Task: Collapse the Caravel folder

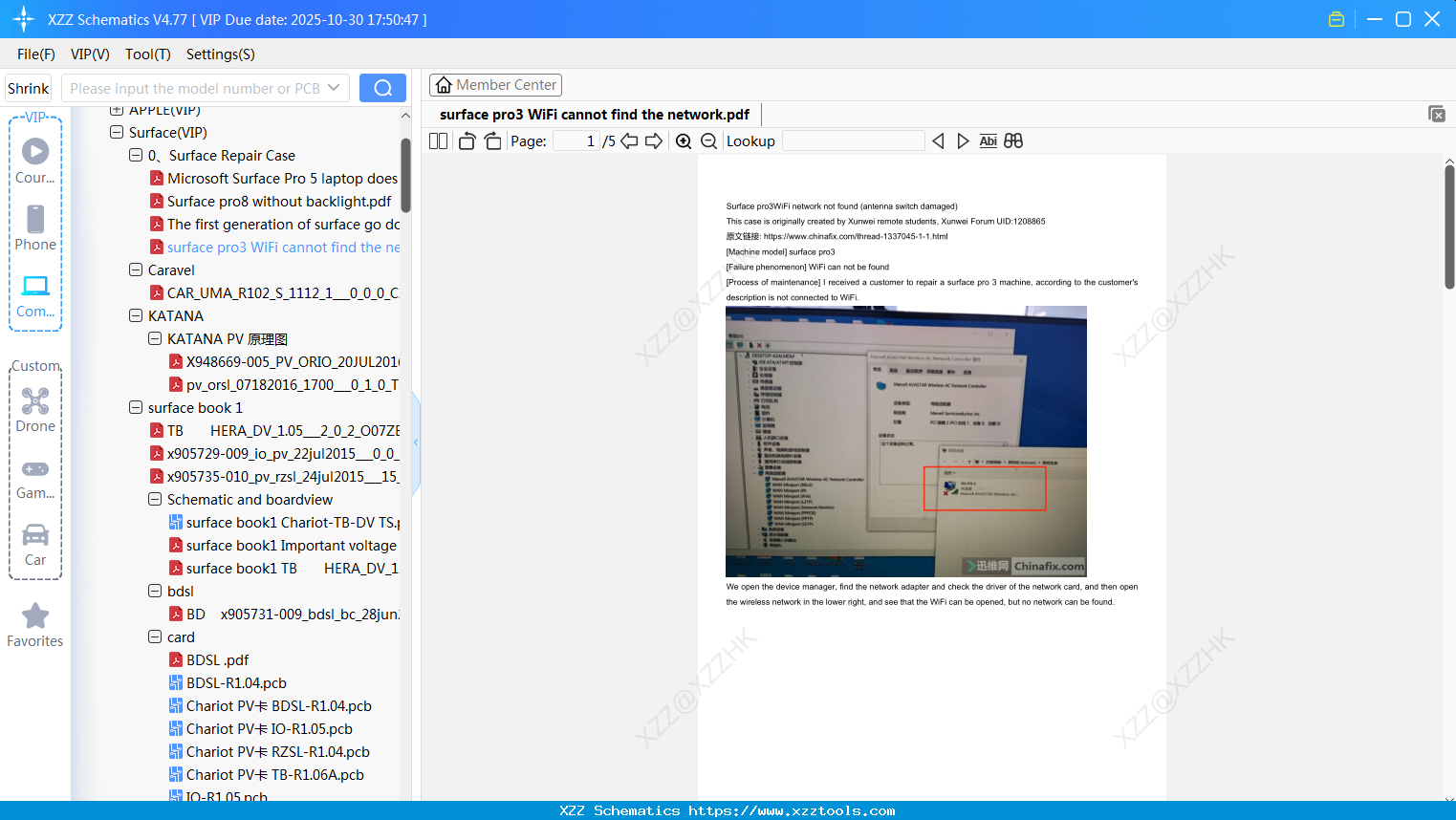Action: pyautogui.click(x=136, y=270)
